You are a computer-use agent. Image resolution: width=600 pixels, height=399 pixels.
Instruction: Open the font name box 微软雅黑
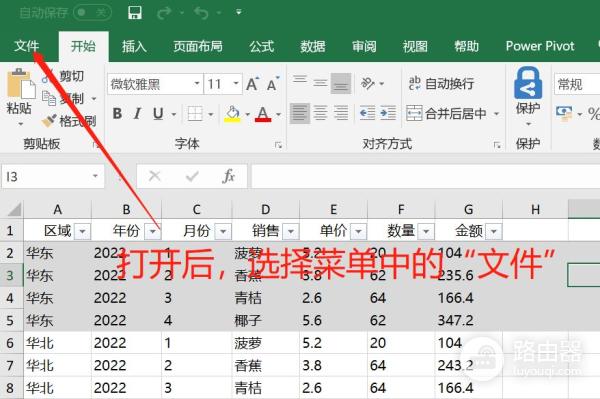tap(155, 84)
